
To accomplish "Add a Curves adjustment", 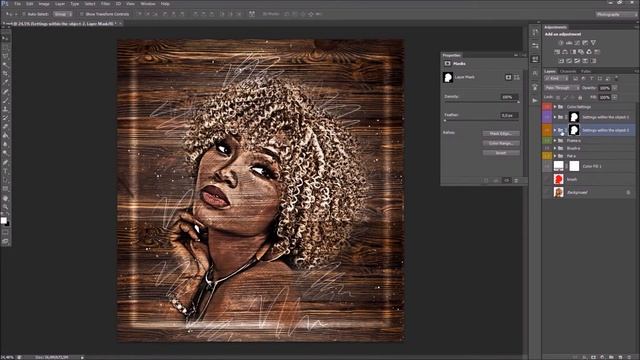I will 577,43.
